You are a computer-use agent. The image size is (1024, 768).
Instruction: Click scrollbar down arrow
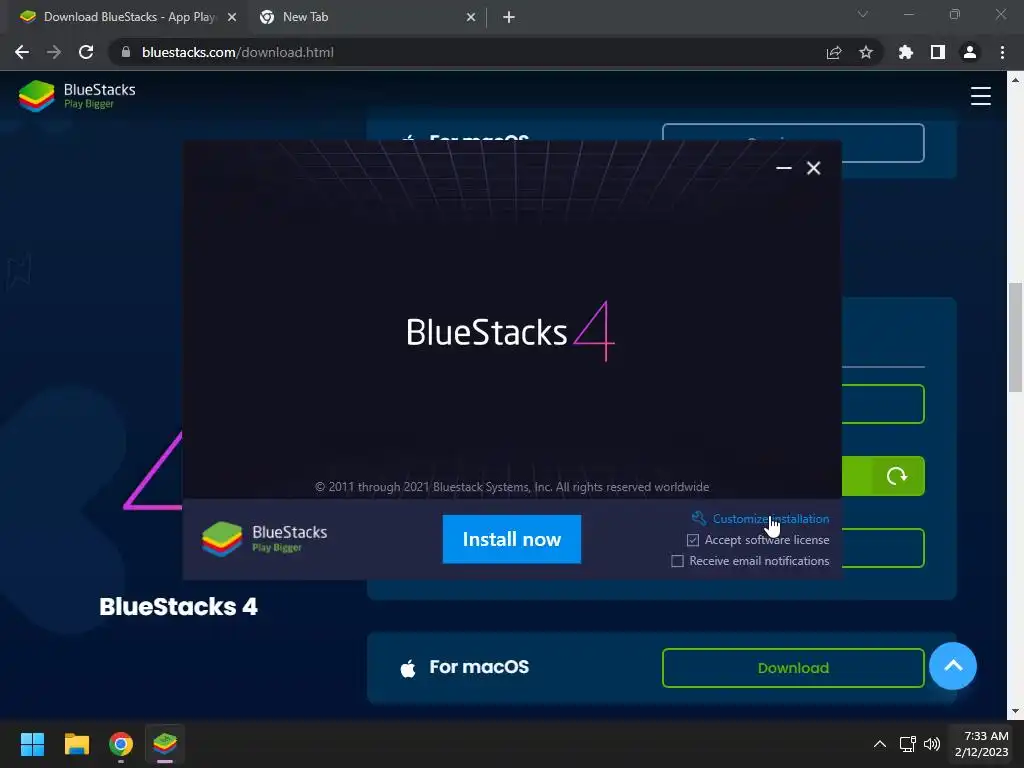[x=1015, y=711]
